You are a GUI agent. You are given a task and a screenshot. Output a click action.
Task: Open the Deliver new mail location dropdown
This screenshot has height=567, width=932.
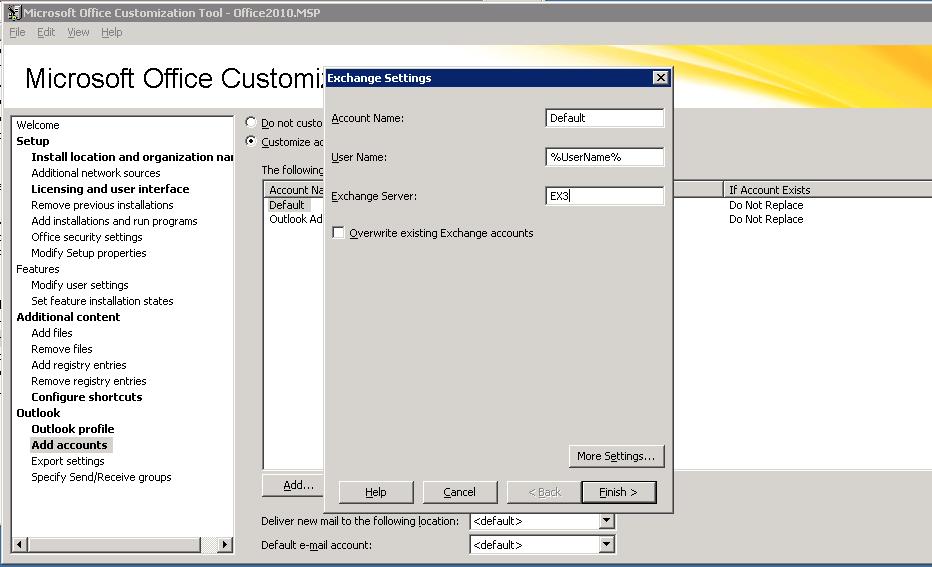click(x=606, y=521)
